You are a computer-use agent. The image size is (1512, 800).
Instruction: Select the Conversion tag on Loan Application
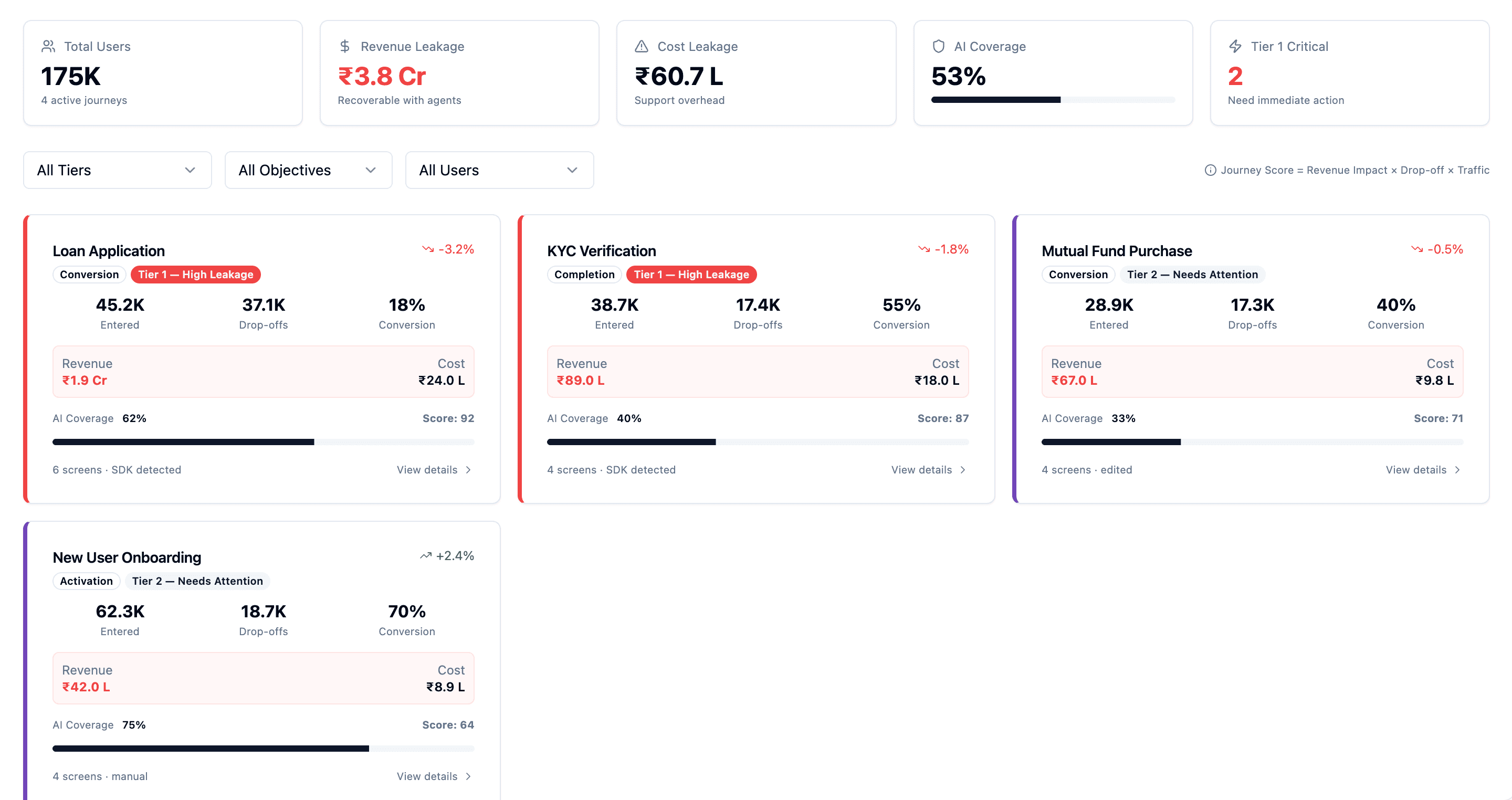[x=89, y=274]
